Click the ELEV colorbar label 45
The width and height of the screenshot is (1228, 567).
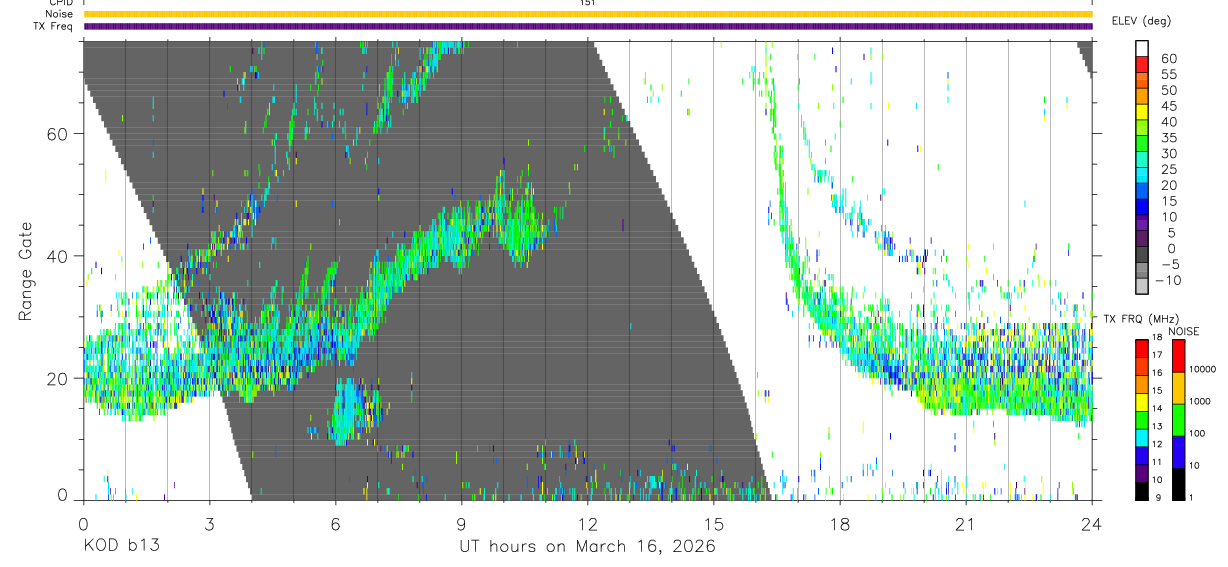click(x=1168, y=106)
